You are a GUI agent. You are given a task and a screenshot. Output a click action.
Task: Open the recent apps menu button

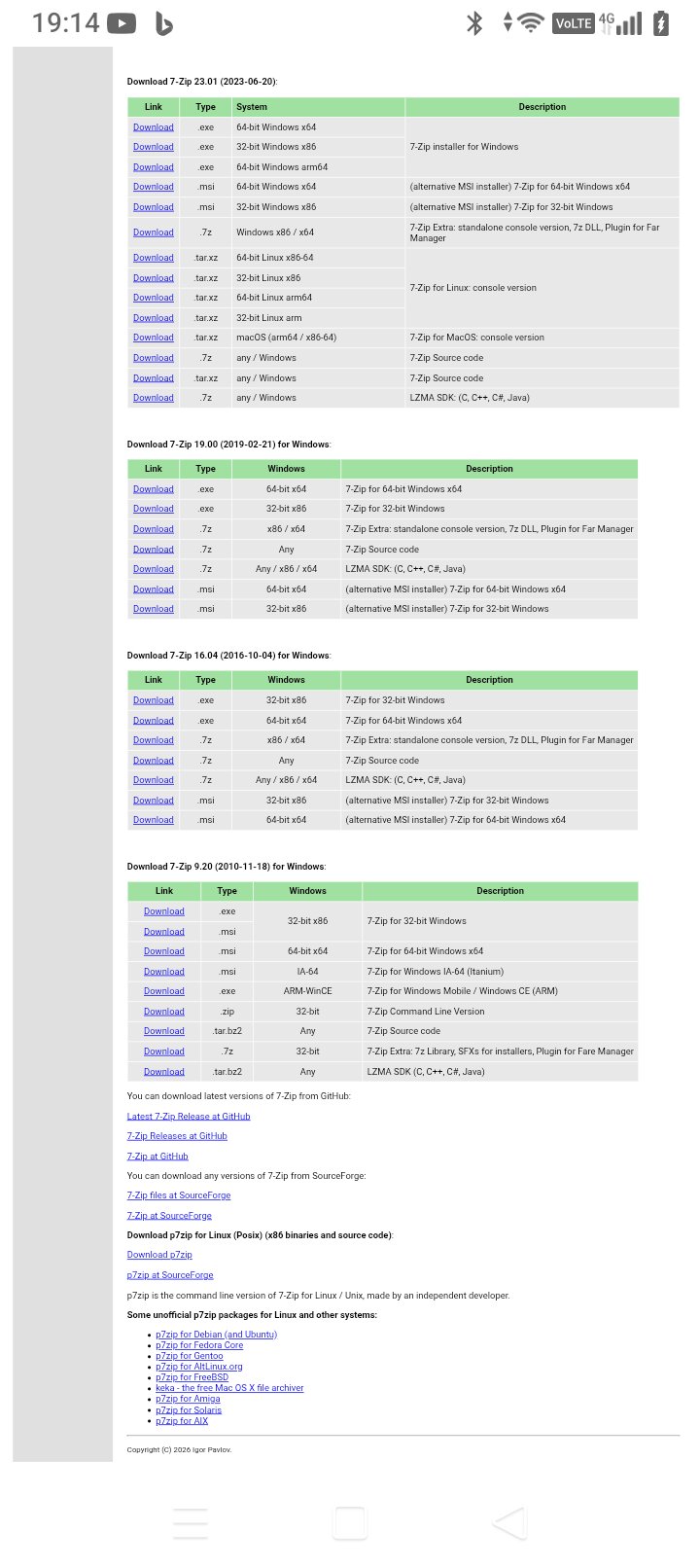(191, 1523)
